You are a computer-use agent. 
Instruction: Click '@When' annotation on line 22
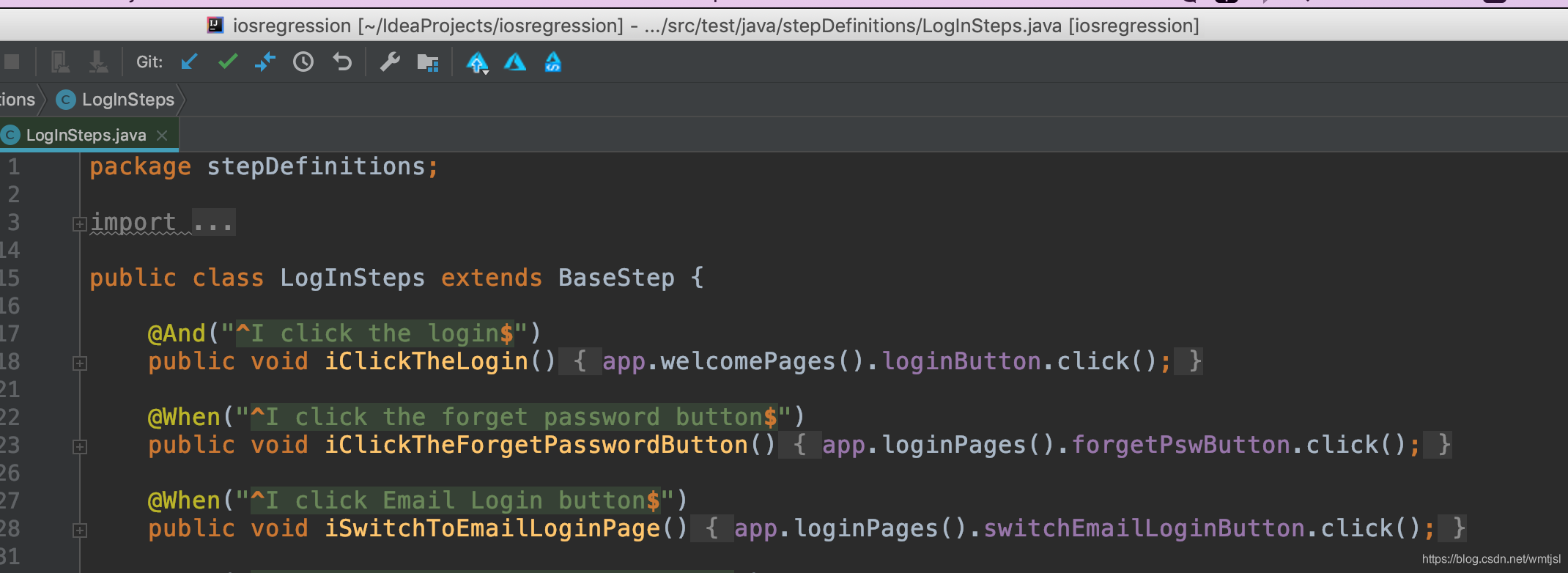click(184, 417)
